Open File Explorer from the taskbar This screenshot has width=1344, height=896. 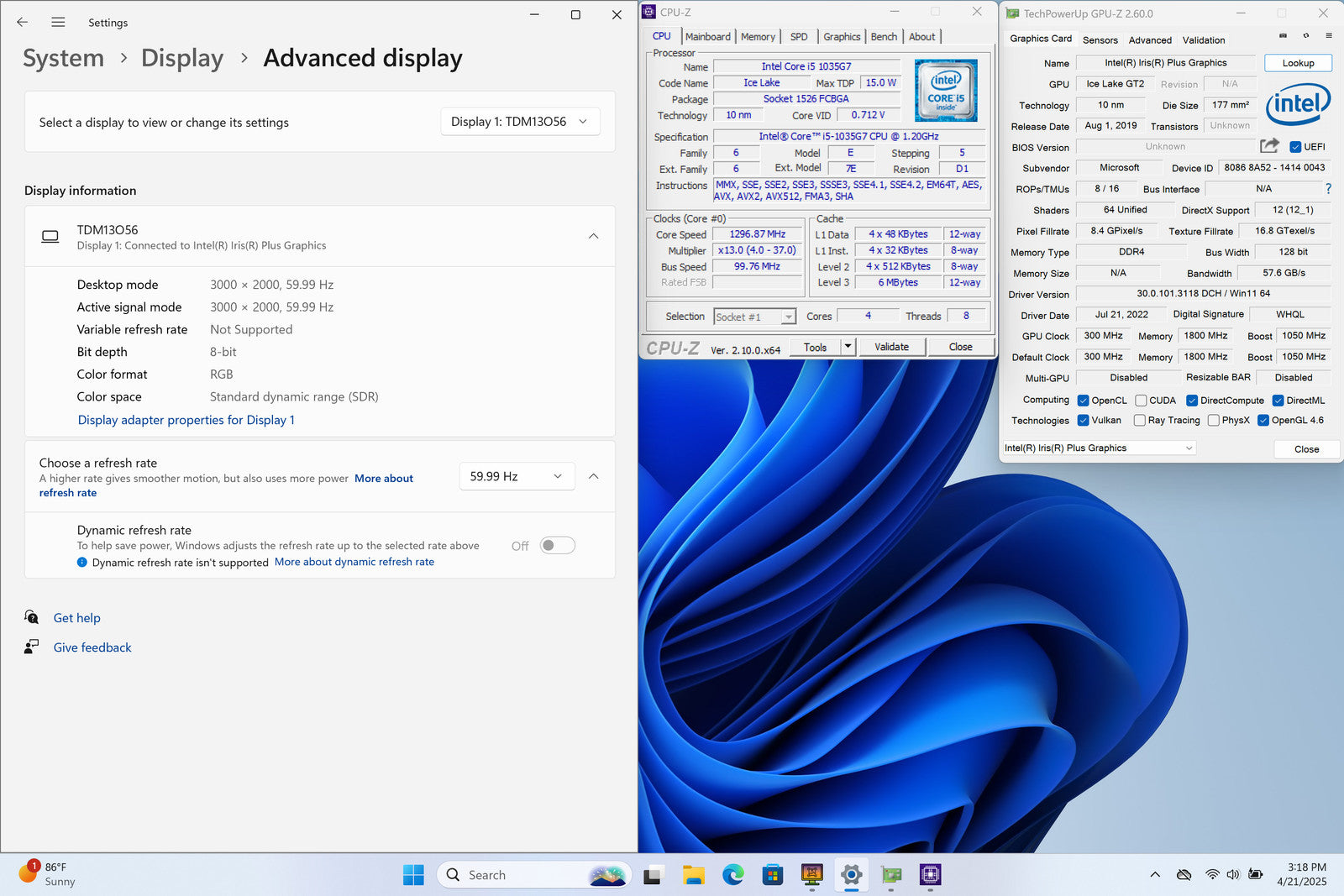693,875
